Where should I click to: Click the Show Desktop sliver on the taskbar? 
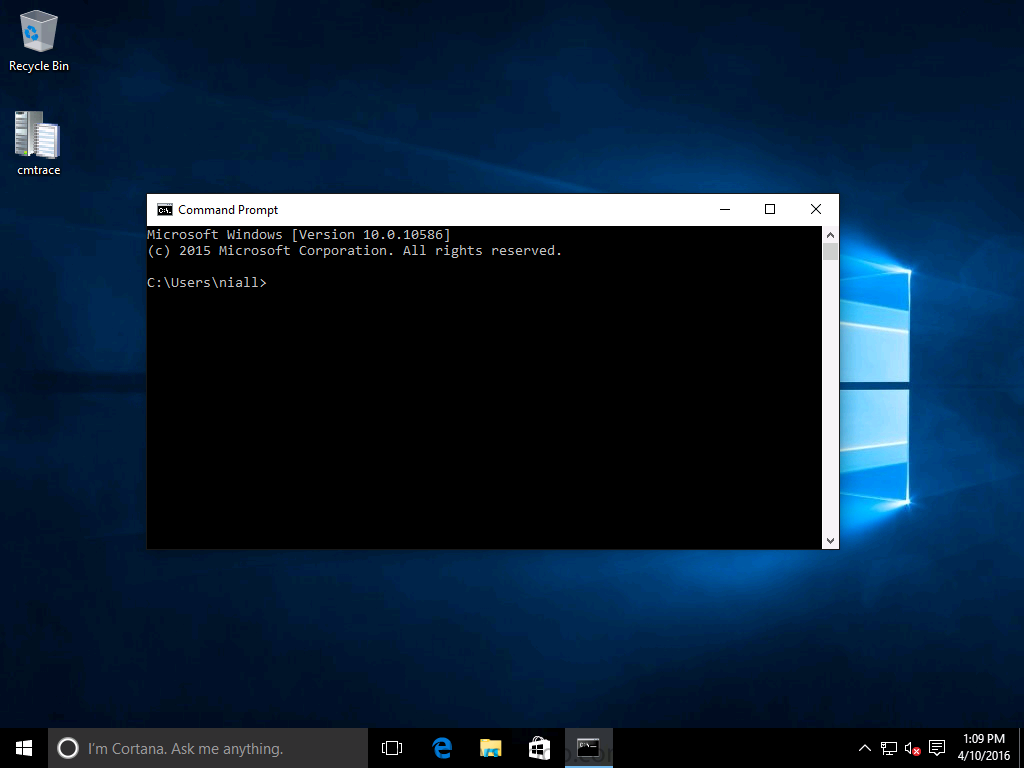pos(1021,748)
